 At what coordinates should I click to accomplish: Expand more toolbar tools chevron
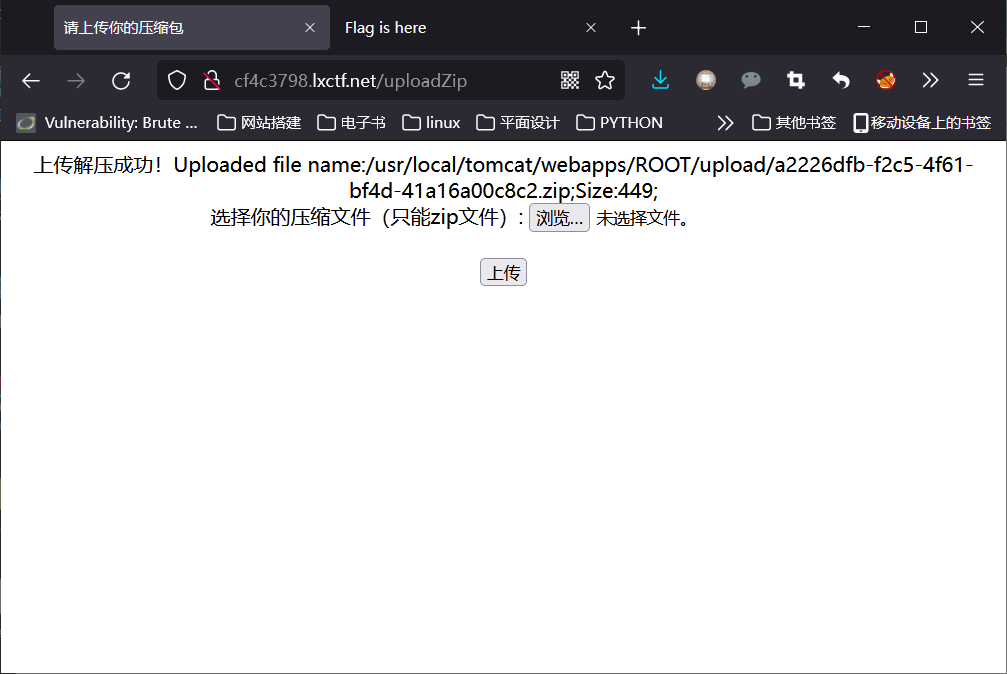click(x=931, y=80)
